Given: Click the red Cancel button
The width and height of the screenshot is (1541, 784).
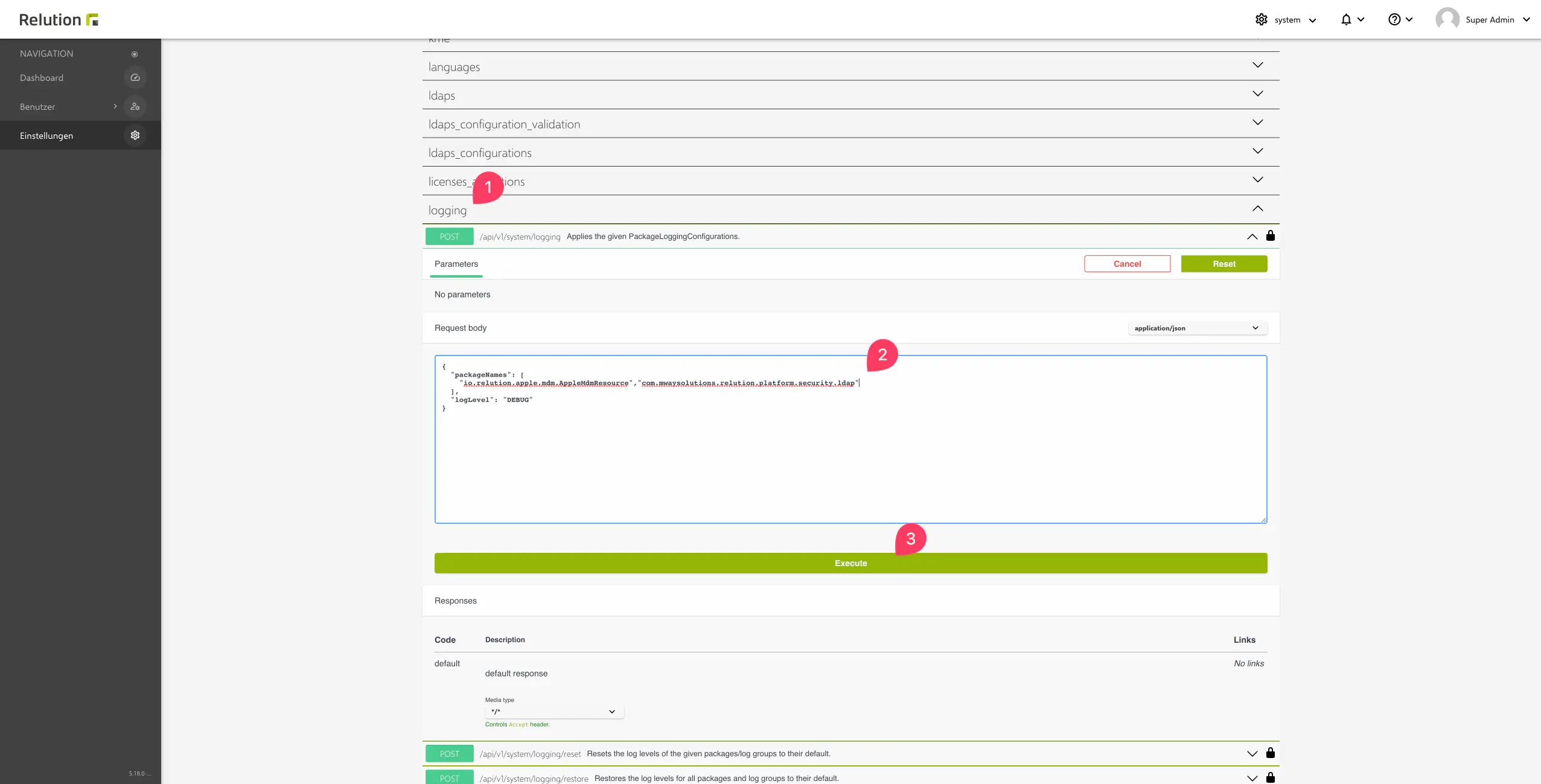Looking at the screenshot, I should tap(1127, 264).
